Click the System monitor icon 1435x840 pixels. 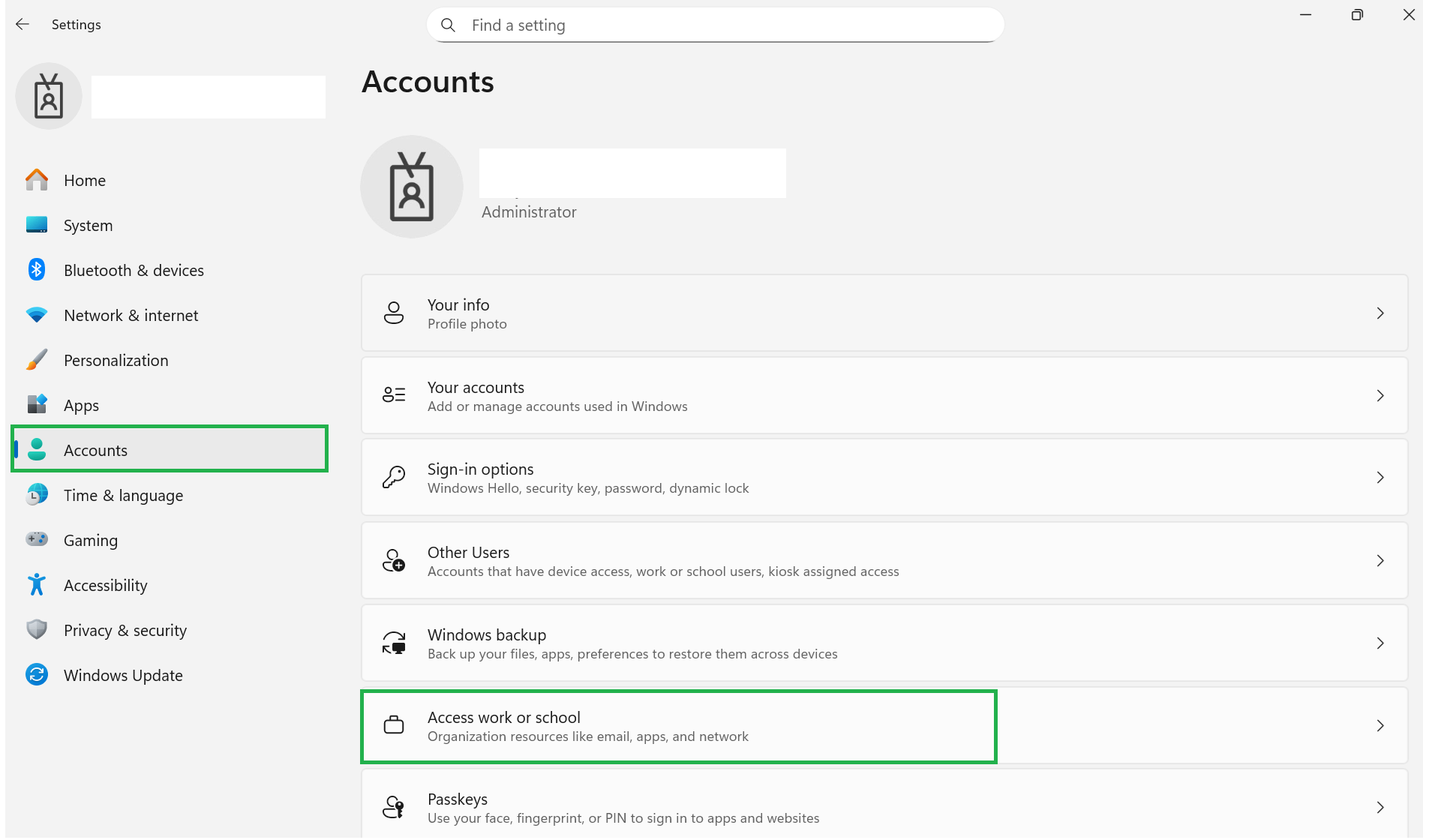point(37,225)
